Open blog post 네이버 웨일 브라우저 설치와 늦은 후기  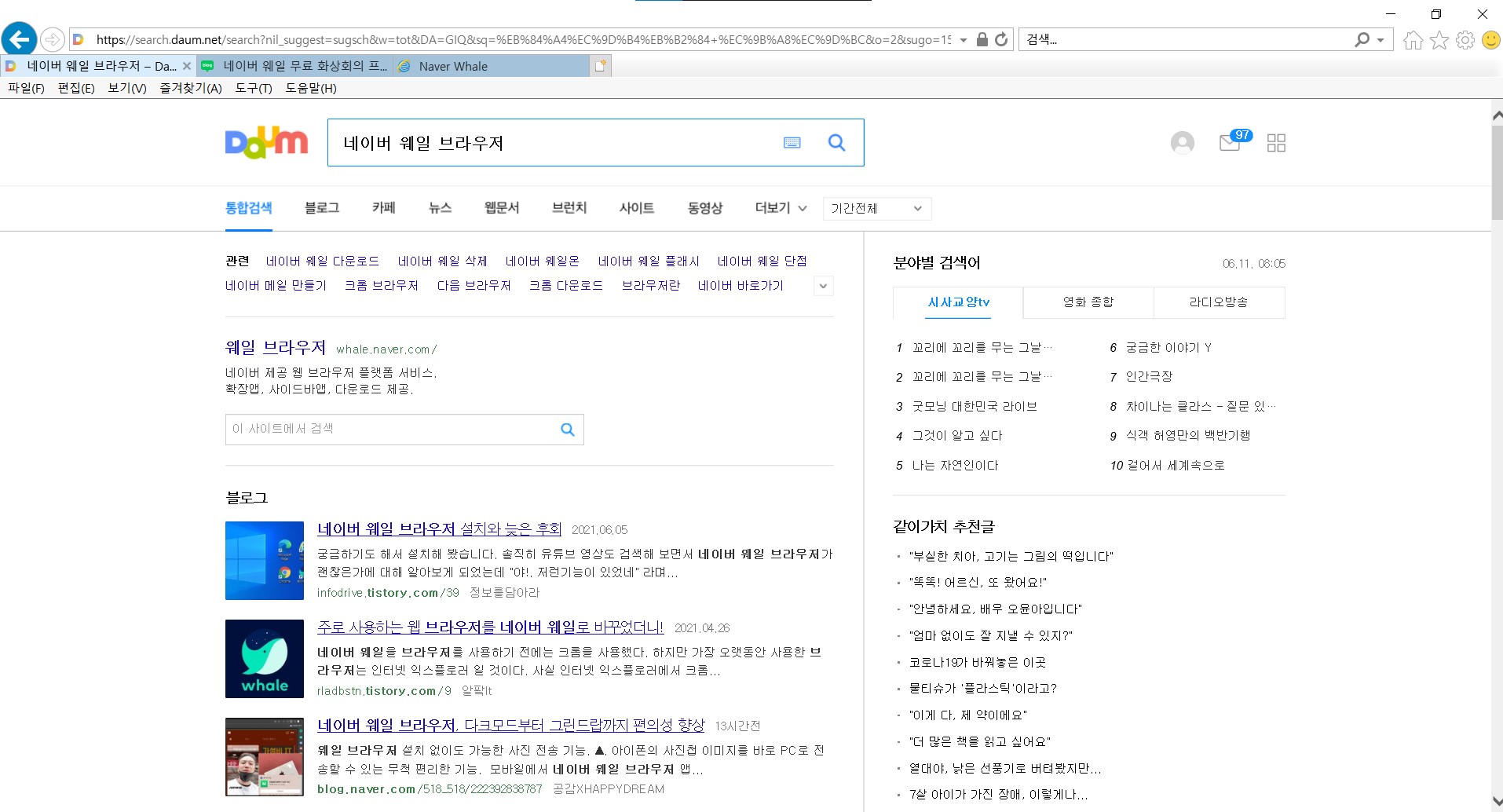pyautogui.click(x=440, y=529)
